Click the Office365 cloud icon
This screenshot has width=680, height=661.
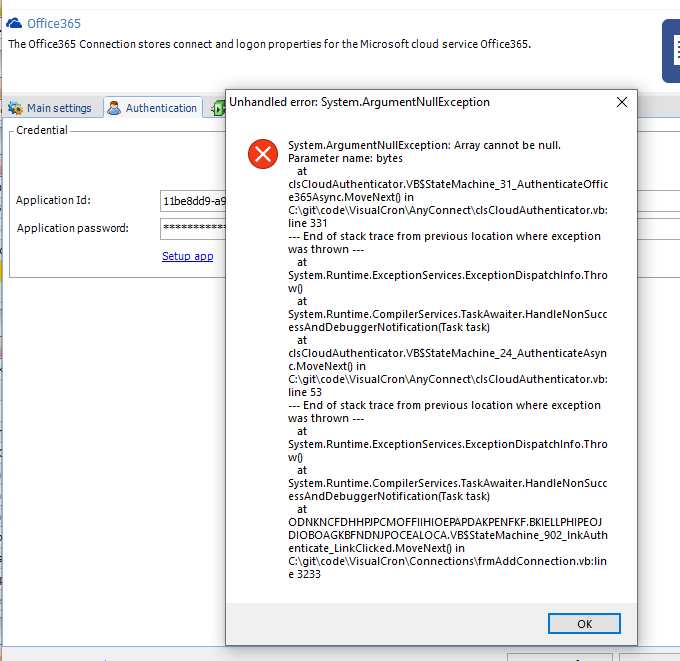[x=14, y=23]
